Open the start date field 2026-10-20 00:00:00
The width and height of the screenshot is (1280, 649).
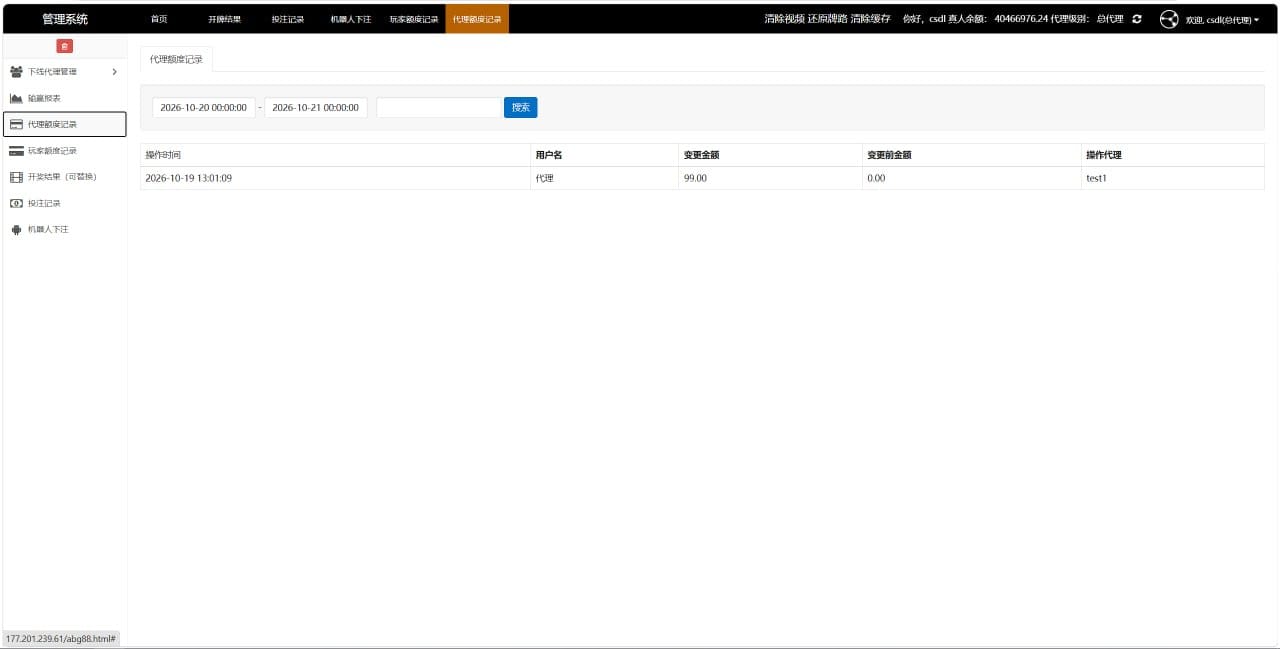coord(204,107)
